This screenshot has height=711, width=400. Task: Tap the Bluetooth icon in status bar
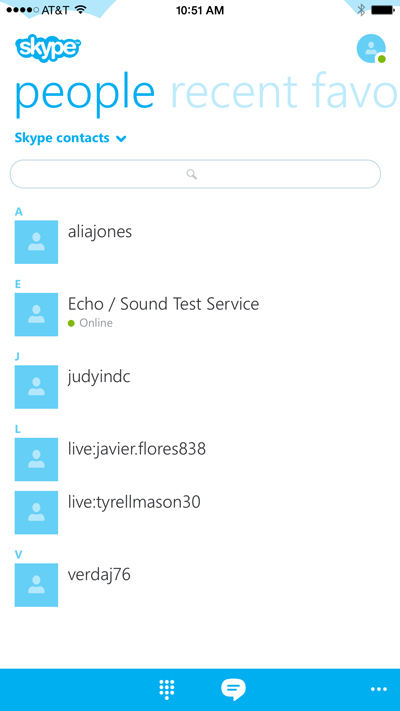click(361, 10)
